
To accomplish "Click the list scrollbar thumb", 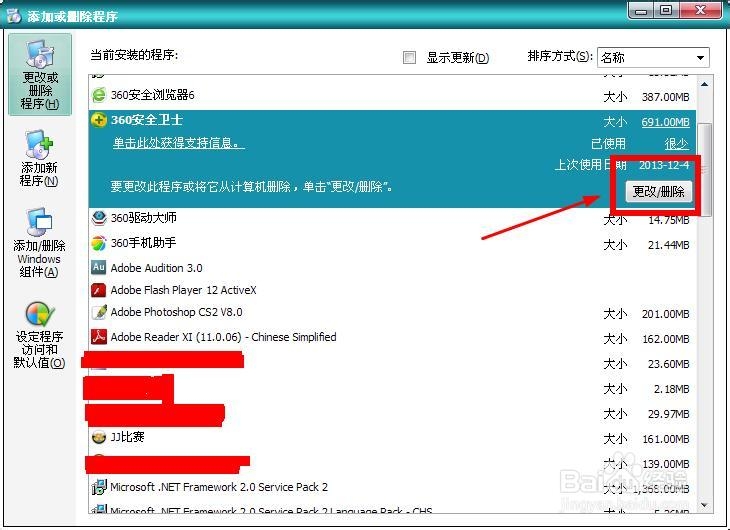I will click(x=704, y=170).
